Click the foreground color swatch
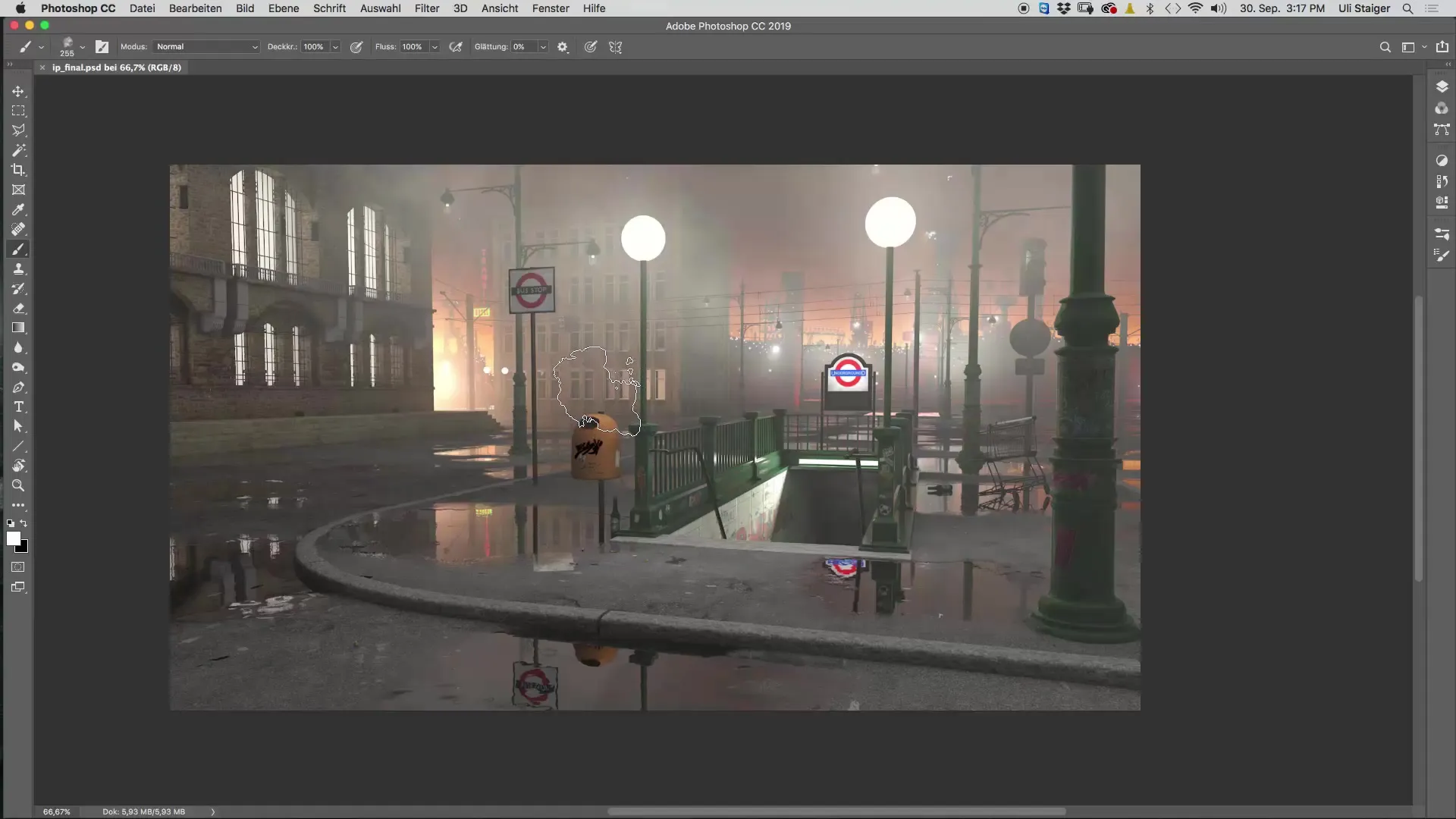The height and width of the screenshot is (819, 1456). 13,538
